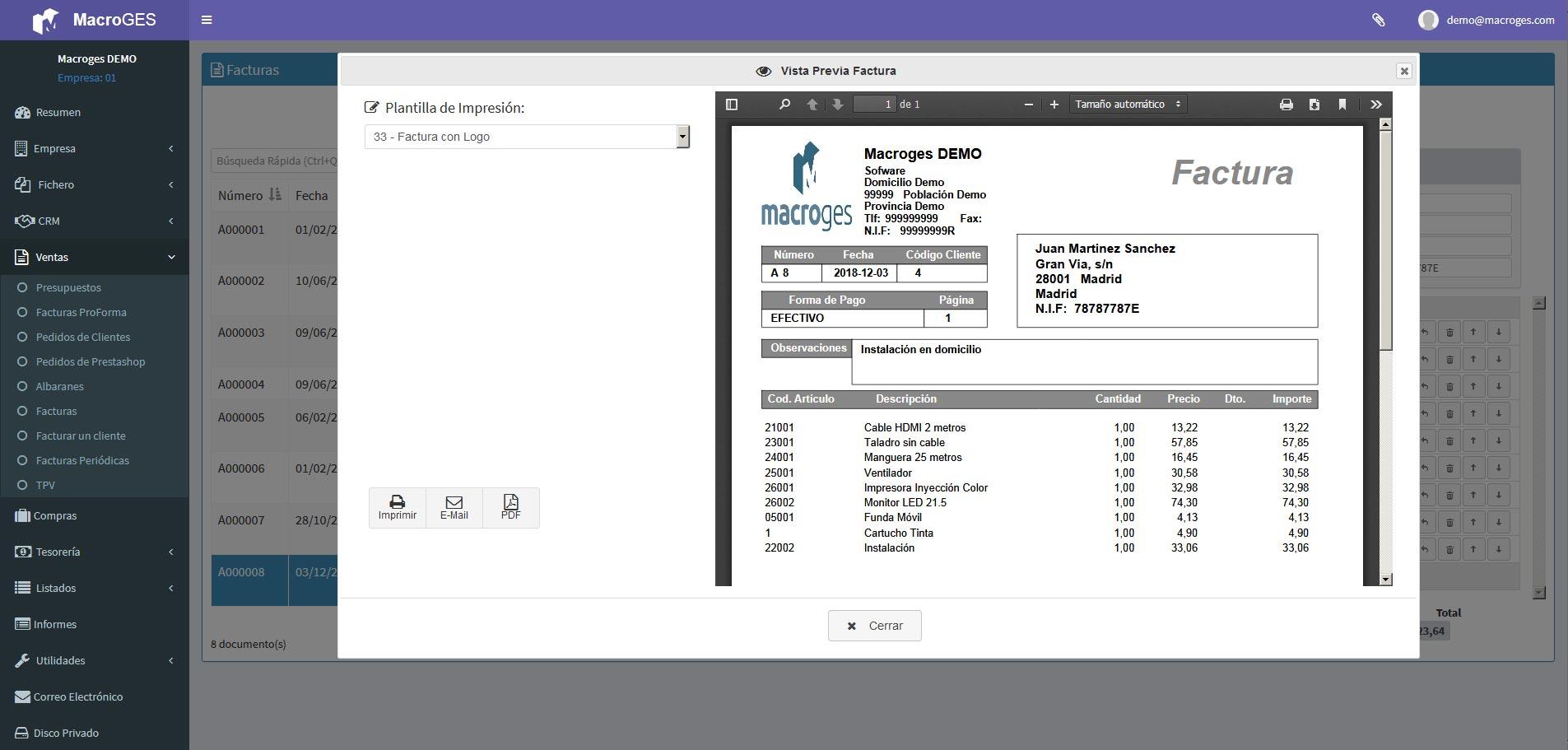1568x750 pixels.
Task: Click PDF preview scroll up arrow
Action: [x=1385, y=124]
